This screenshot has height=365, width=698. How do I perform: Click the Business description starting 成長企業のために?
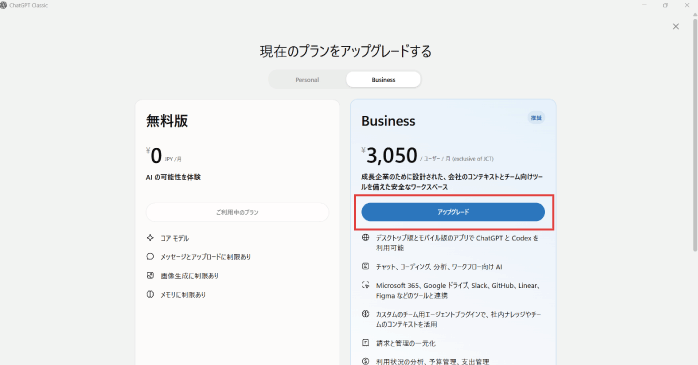452,182
